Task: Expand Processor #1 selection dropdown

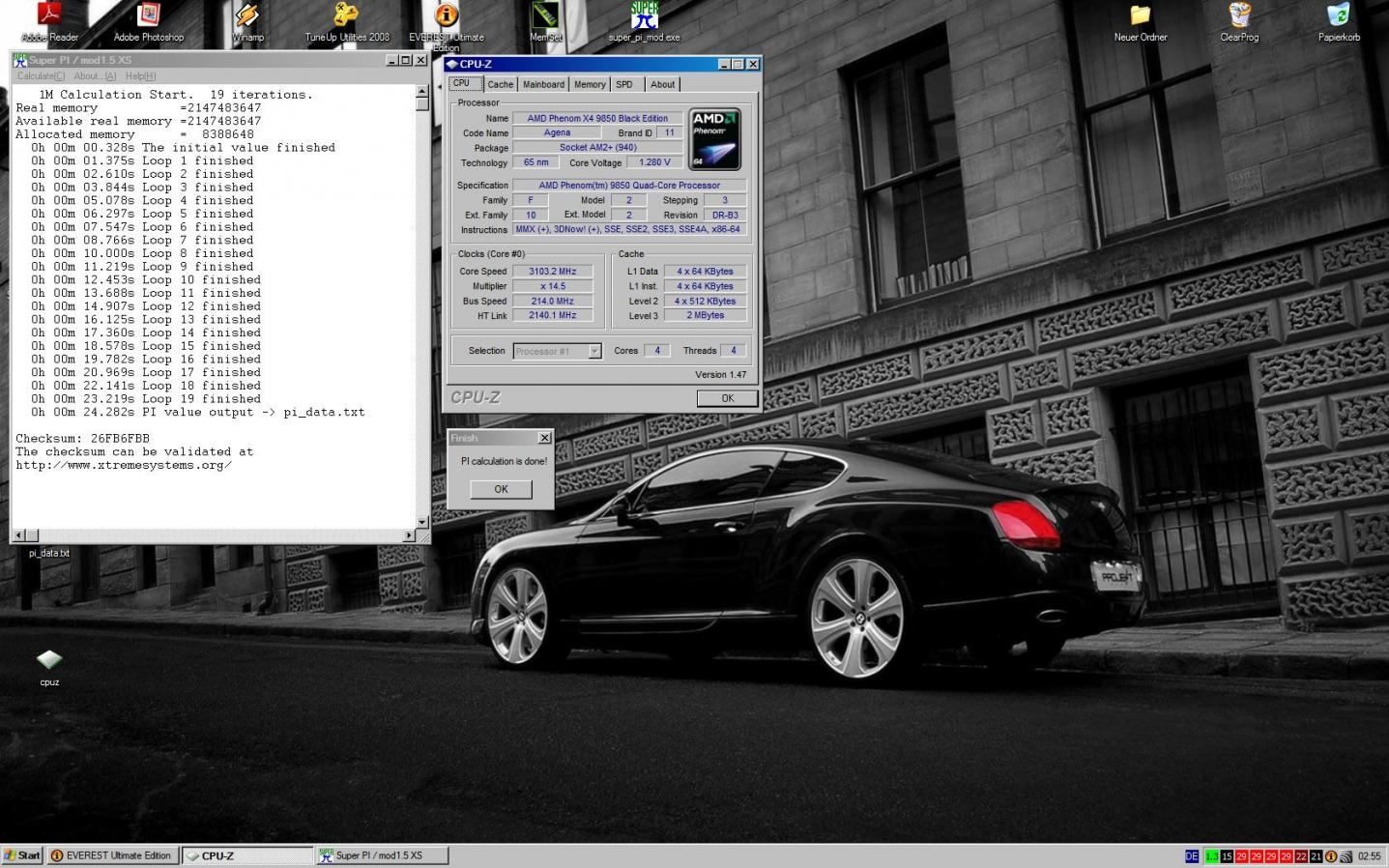Action: tap(594, 352)
